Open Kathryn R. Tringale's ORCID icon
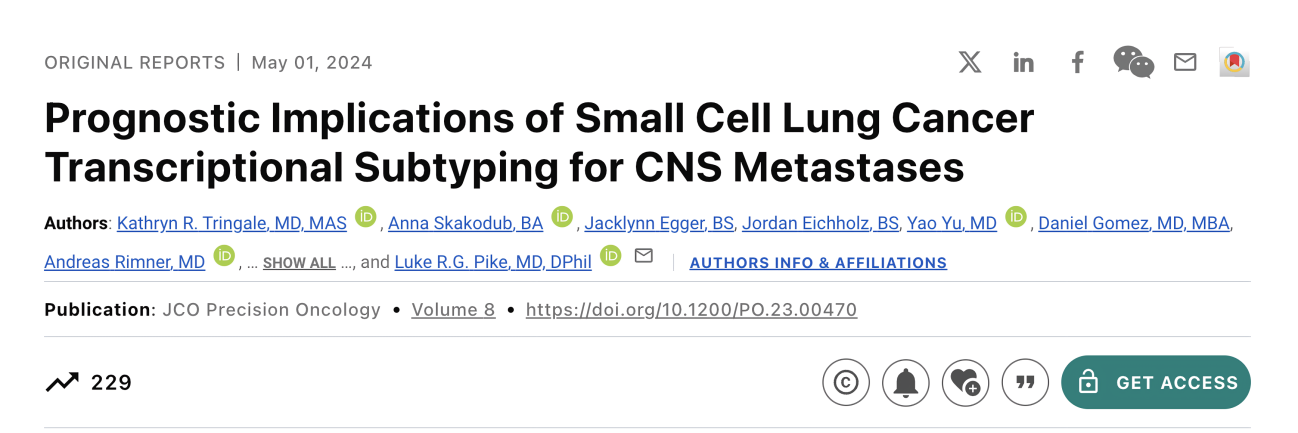The height and width of the screenshot is (433, 1298). click(365, 217)
